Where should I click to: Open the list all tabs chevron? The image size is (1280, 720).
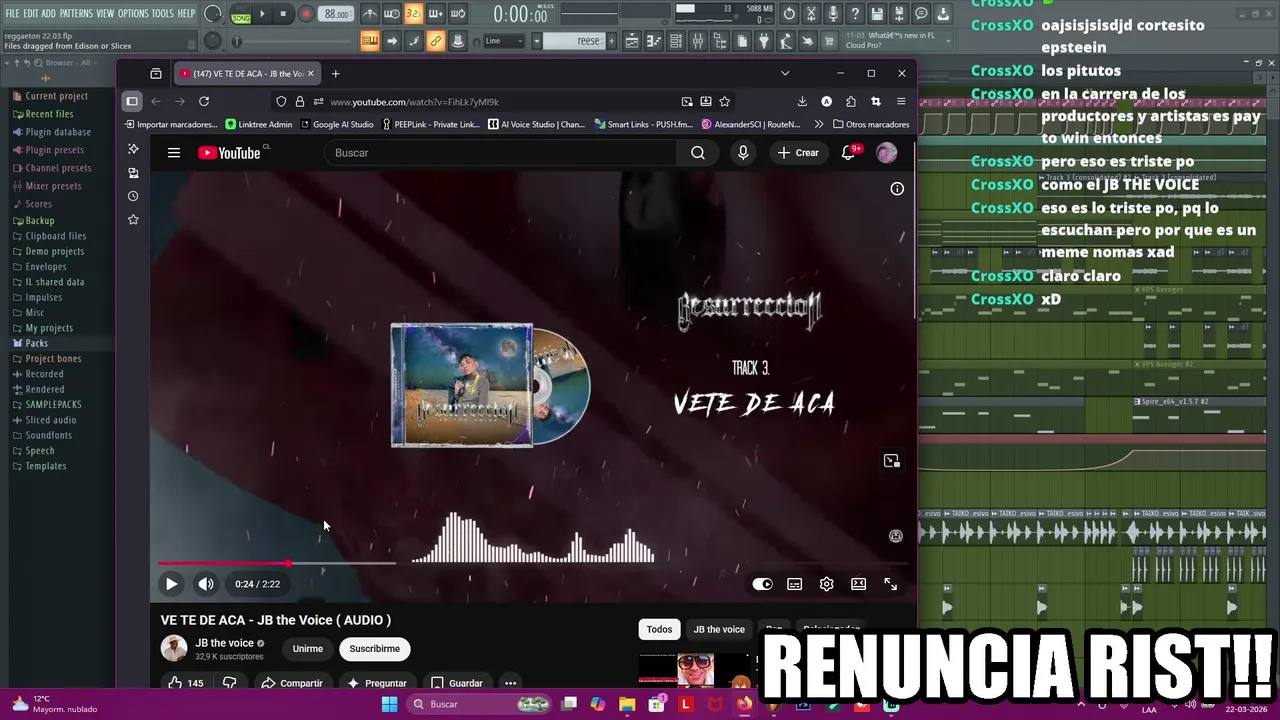(785, 73)
